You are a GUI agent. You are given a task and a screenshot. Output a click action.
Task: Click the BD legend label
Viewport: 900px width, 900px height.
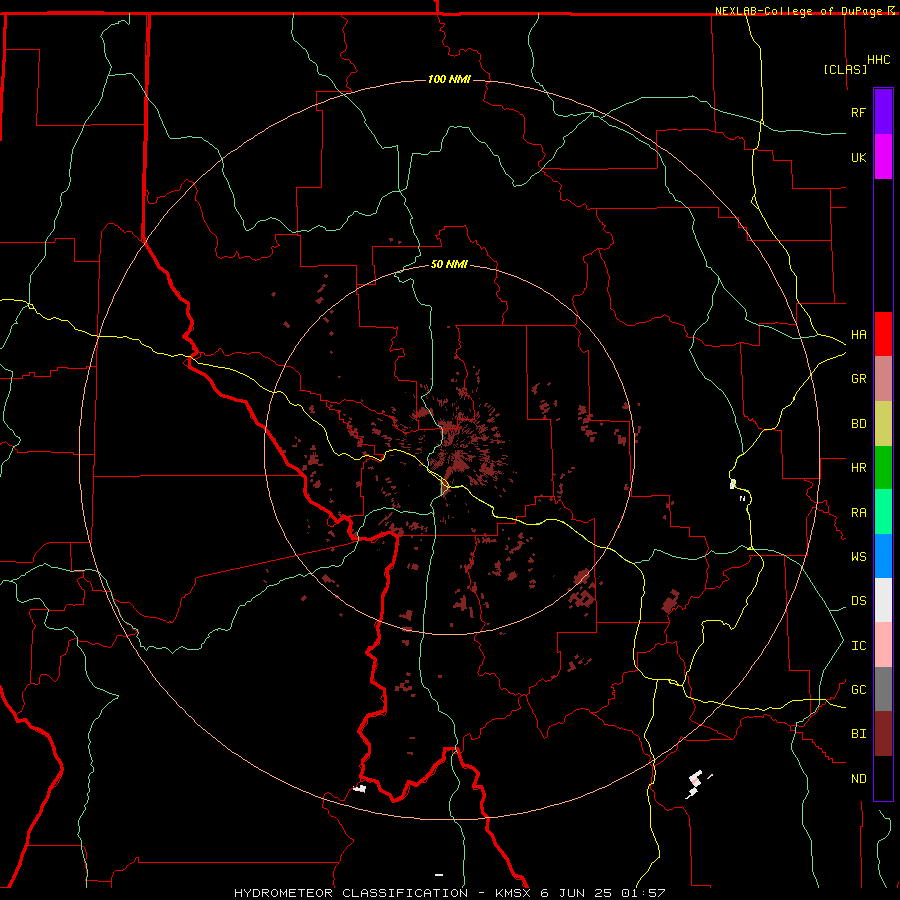858,424
